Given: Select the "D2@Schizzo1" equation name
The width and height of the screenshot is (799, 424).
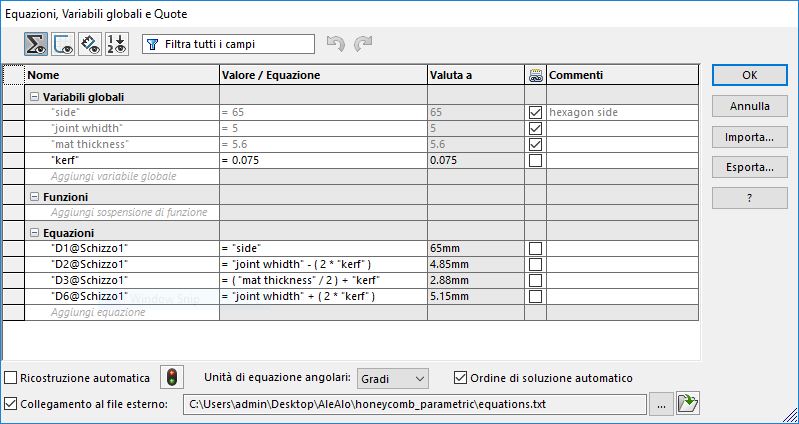Looking at the screenshot, I should 122,264.
